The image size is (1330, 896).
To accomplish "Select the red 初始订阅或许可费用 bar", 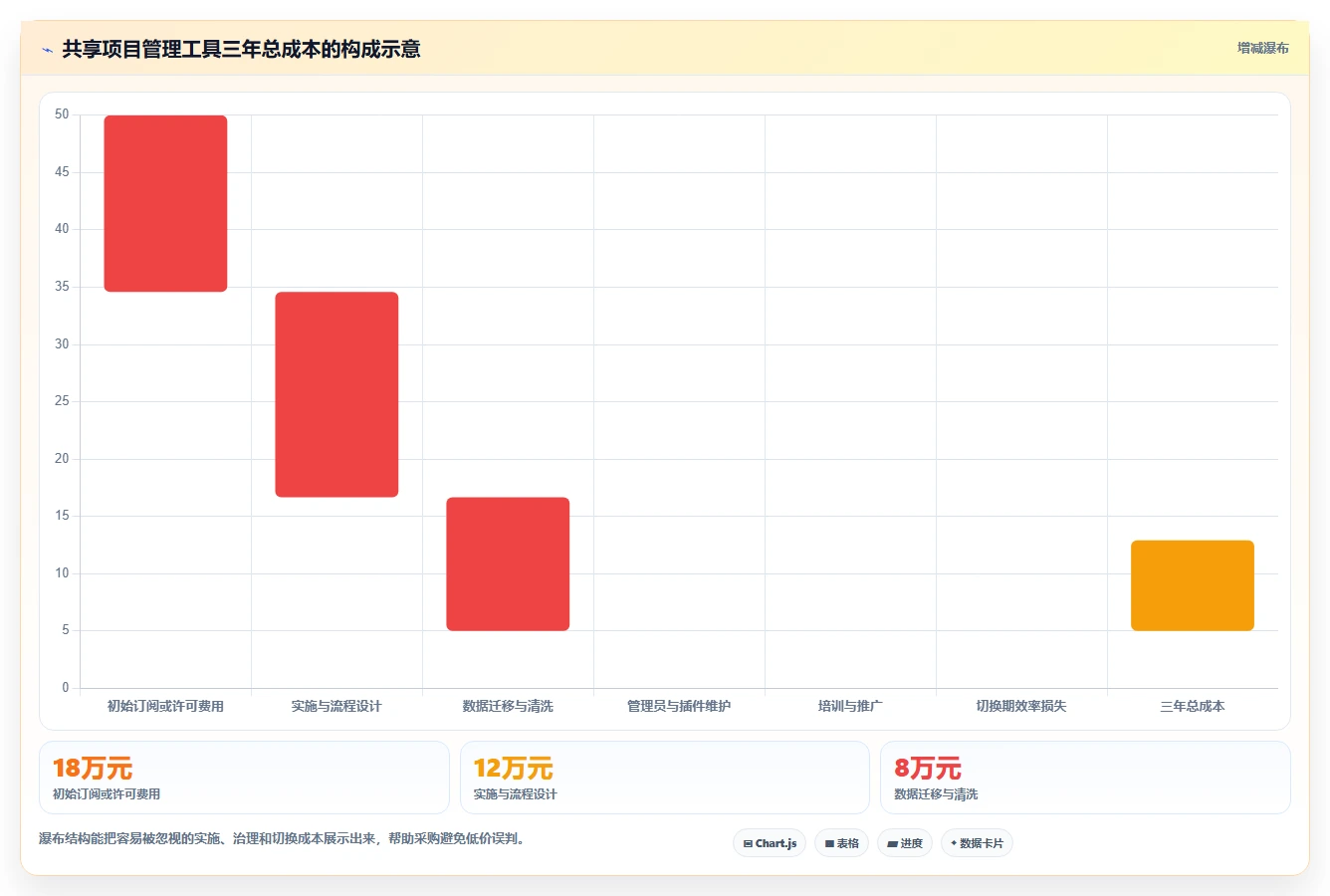I will [165, 204].
